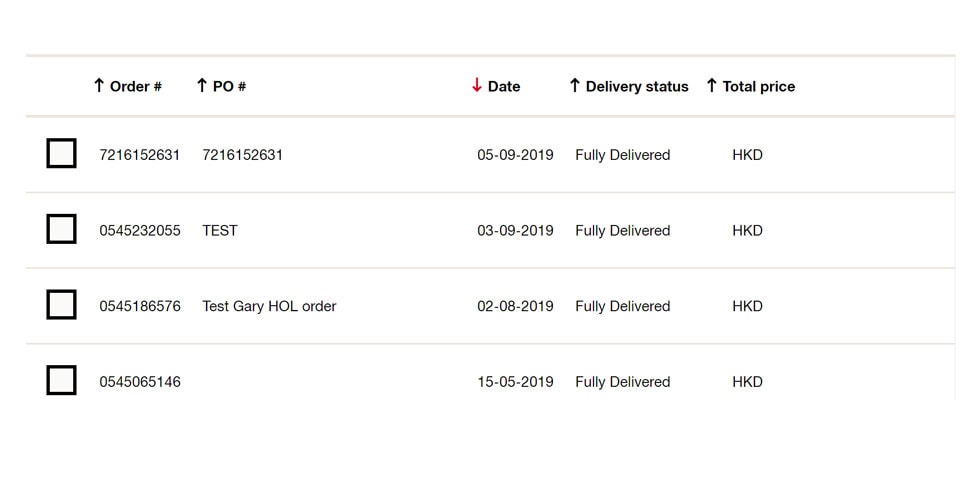Sort table by Order # column header
The width and height of the screenshot is (960, 480).
coord(136,87)
